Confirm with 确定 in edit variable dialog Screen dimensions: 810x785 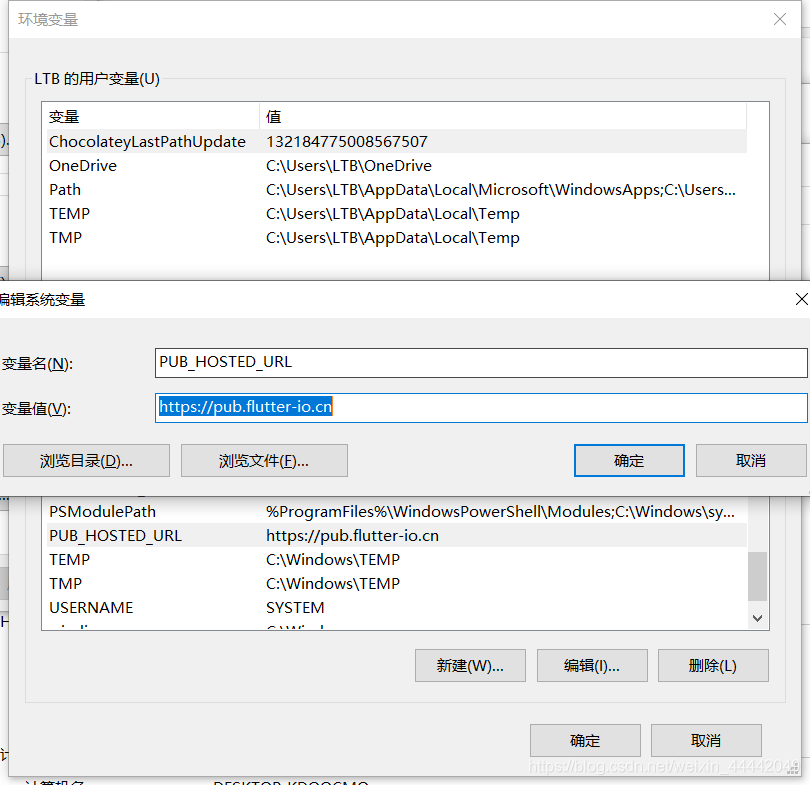(x=629, y=461)
